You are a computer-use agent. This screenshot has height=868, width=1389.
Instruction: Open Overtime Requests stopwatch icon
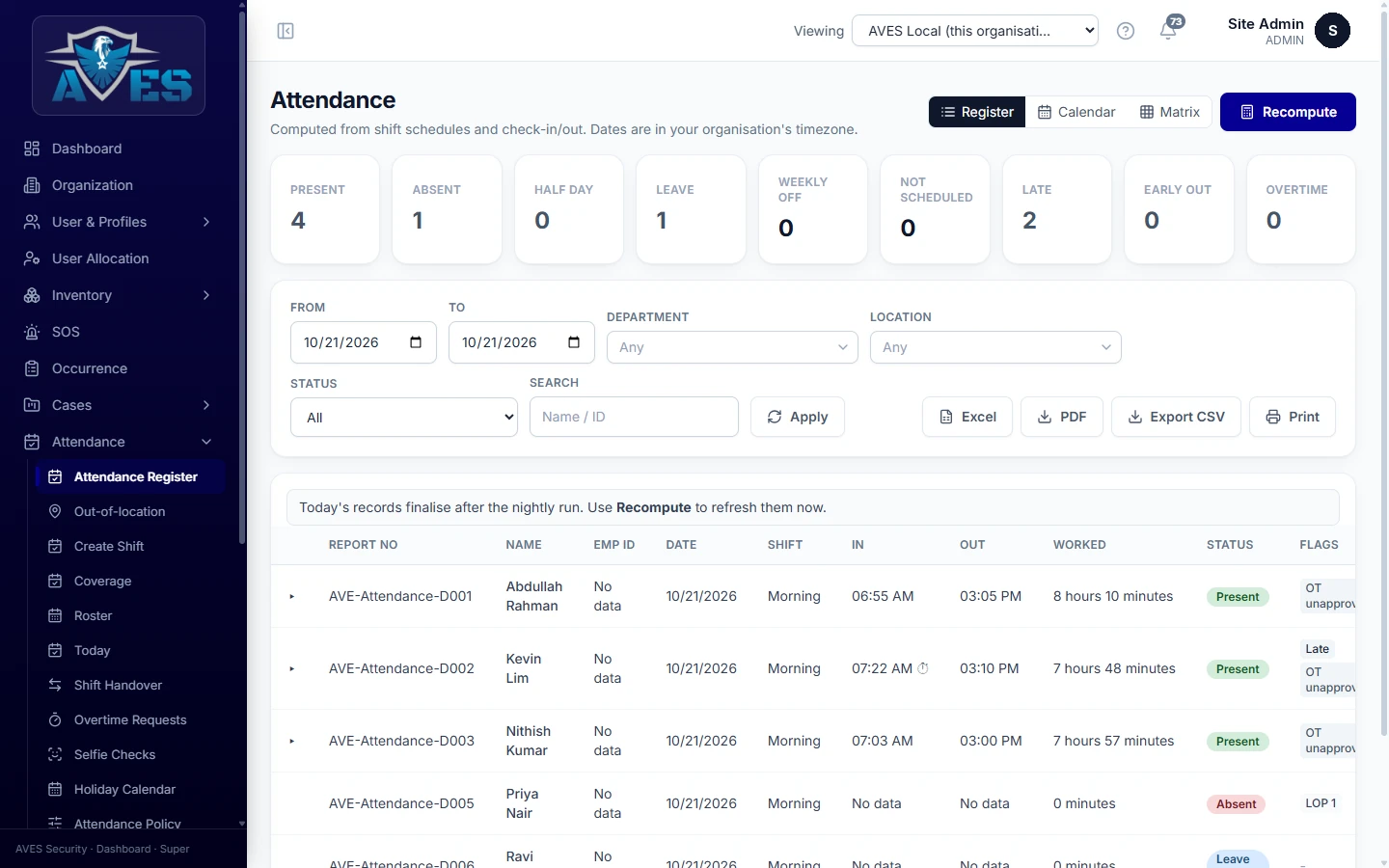point(55,719)
